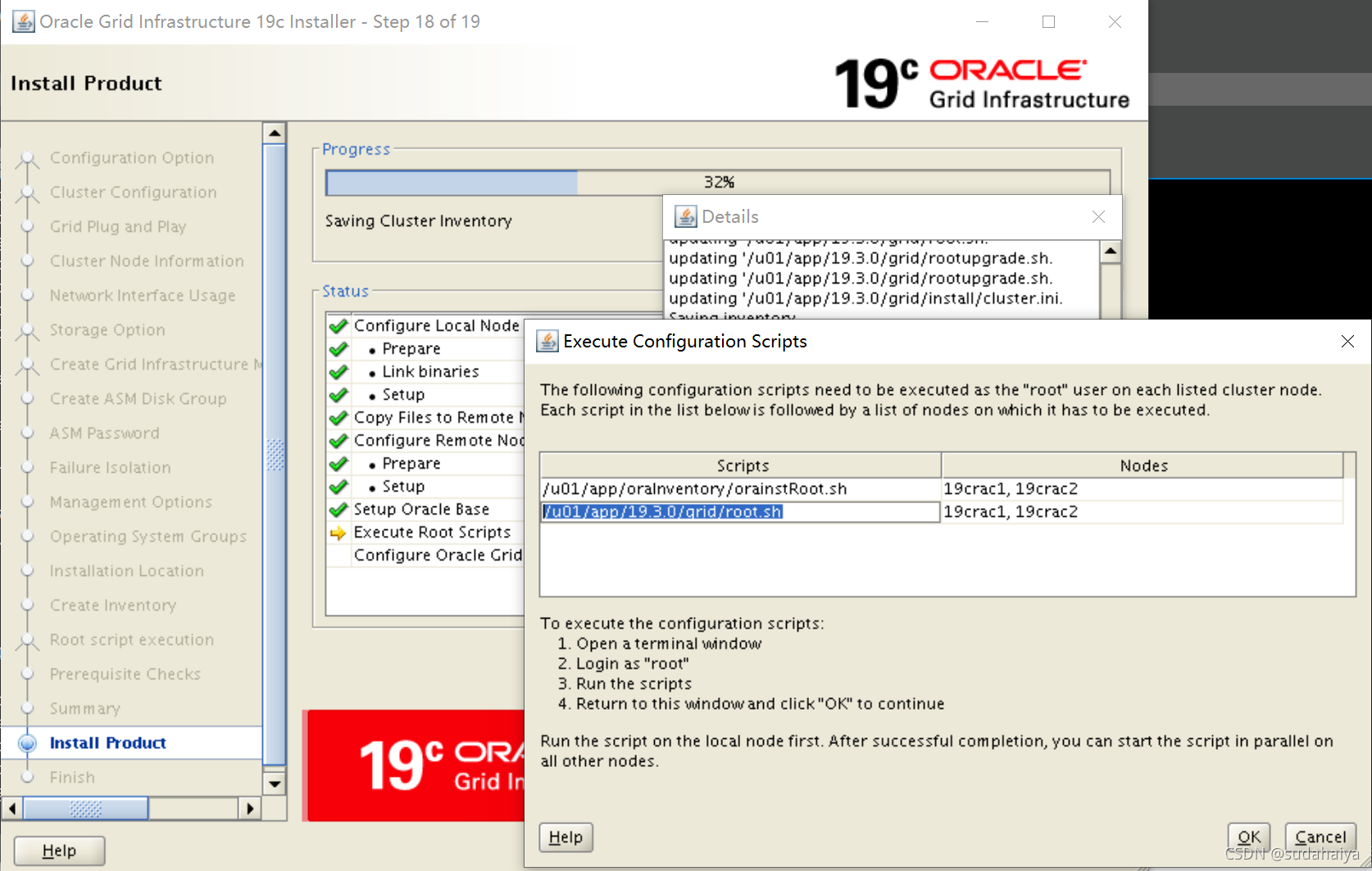
Task: Select Install Product step in sidebar
Action: tap(107, 742)
